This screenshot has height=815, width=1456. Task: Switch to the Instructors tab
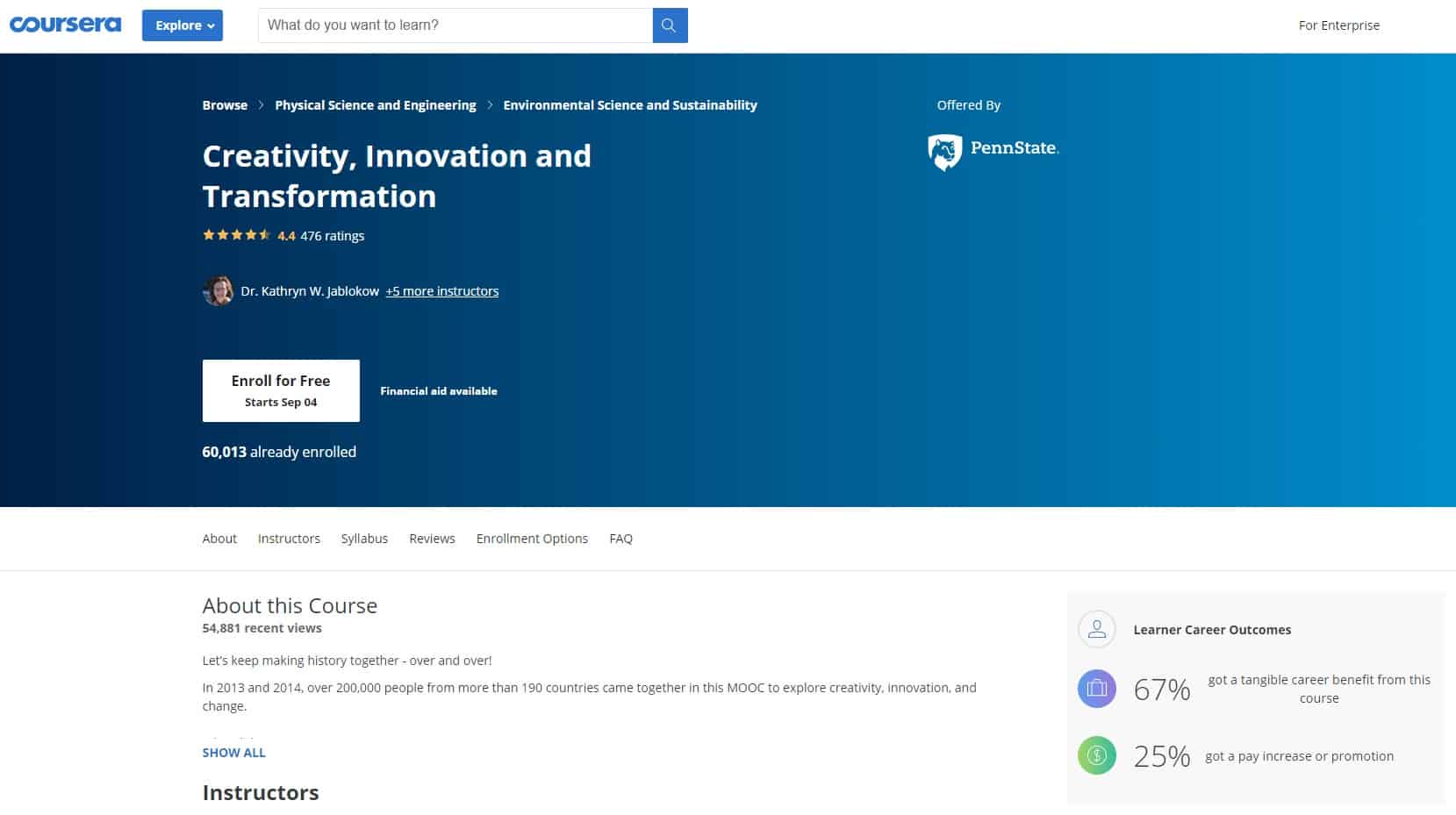pos(289,539)
